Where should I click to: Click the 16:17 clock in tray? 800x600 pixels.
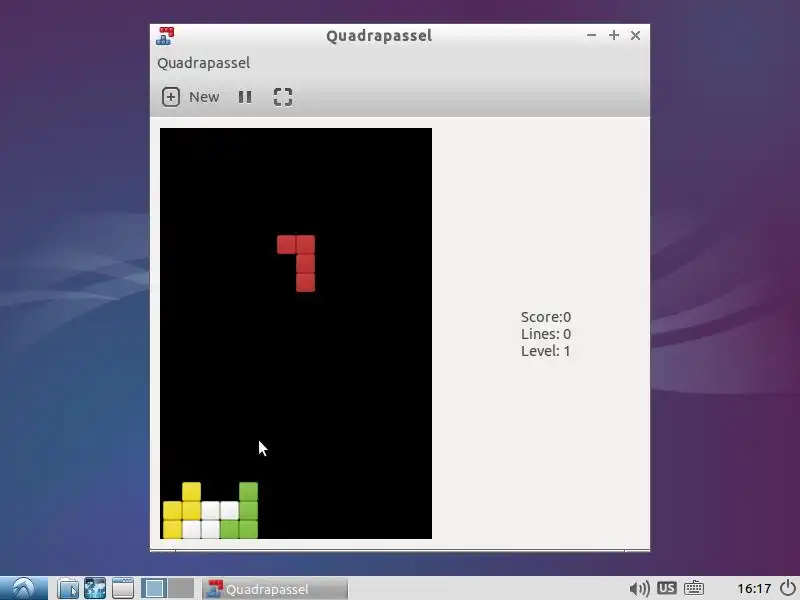click(754, 589)
